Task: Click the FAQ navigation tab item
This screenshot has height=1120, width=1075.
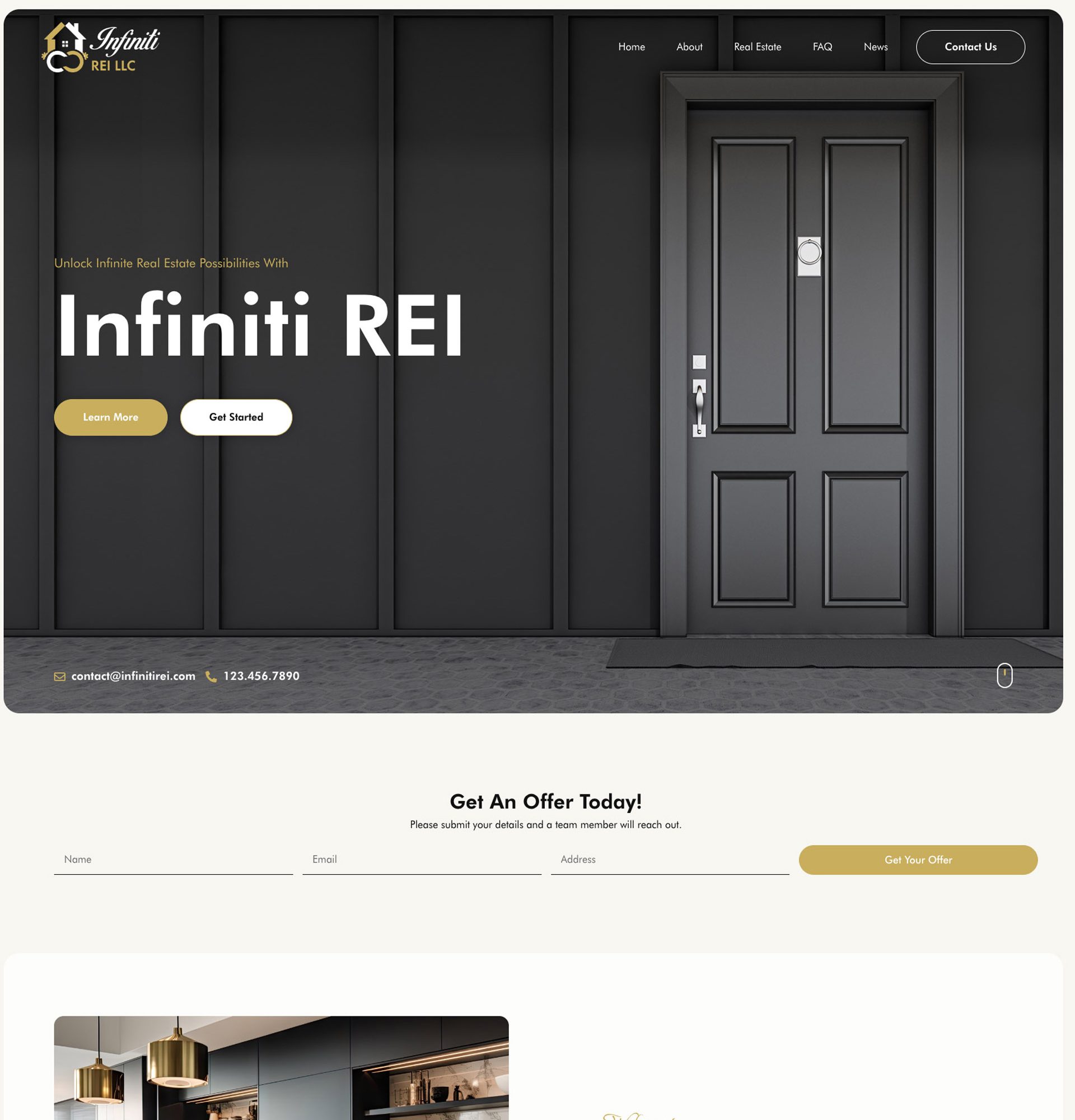Action: [822, 46]
